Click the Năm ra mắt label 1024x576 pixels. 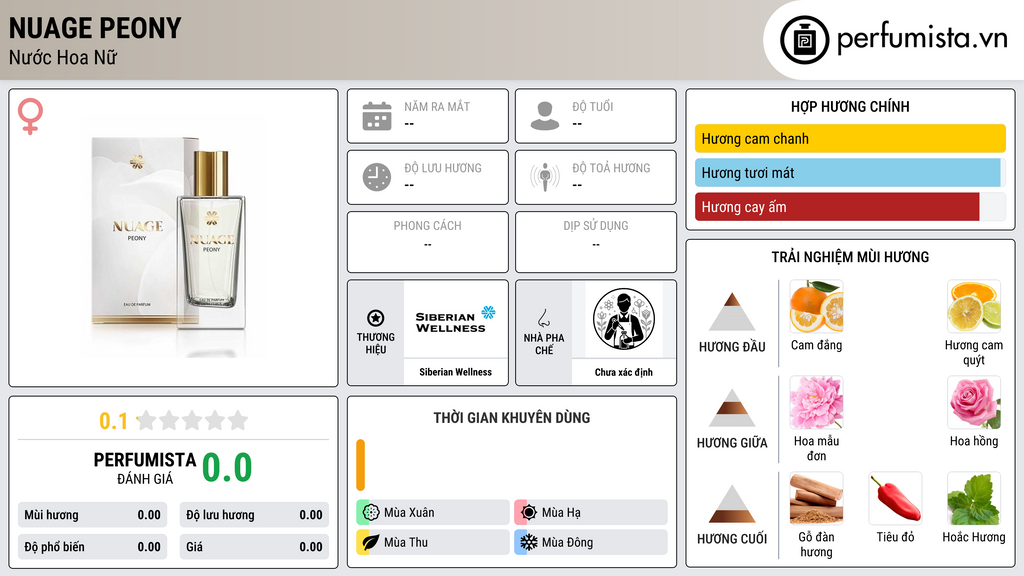click(437, 106)
